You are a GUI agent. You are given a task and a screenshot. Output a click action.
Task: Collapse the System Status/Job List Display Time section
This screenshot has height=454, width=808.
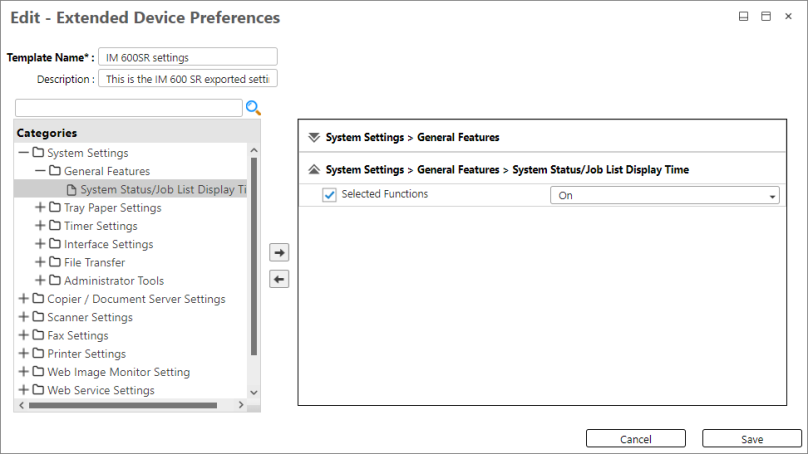(x=314, y=170)
